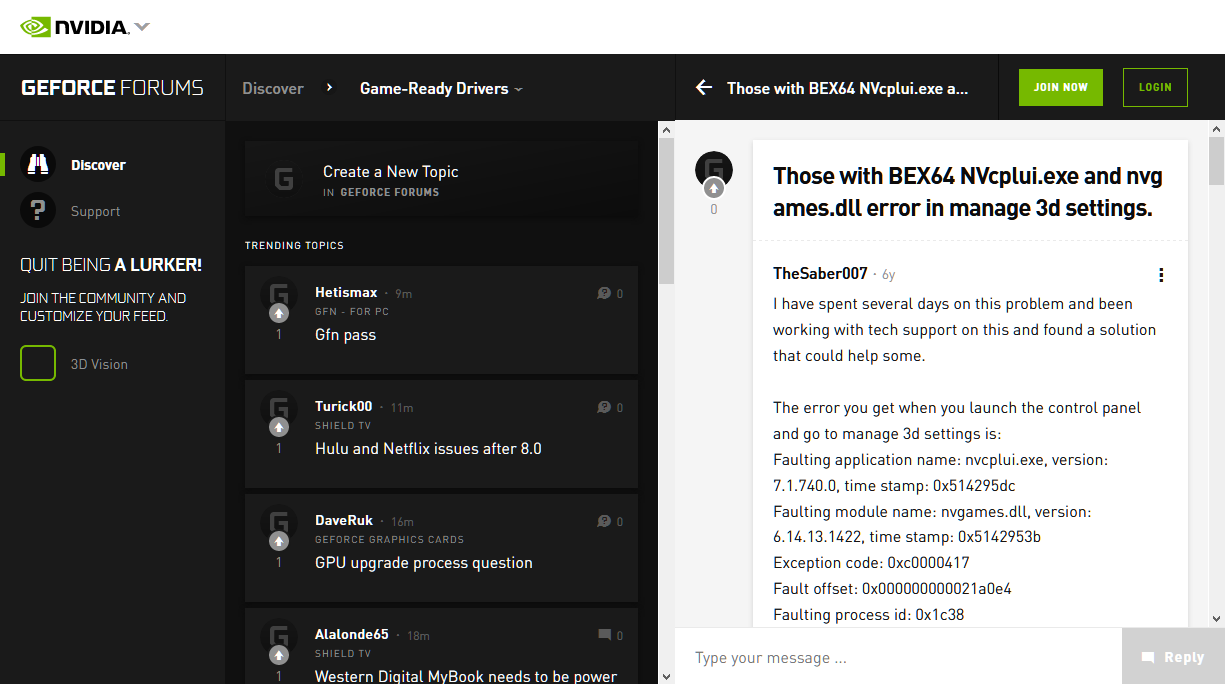Click the topics list scrollbar thumb
This screenshot has height=684, width=1225.
667,210
